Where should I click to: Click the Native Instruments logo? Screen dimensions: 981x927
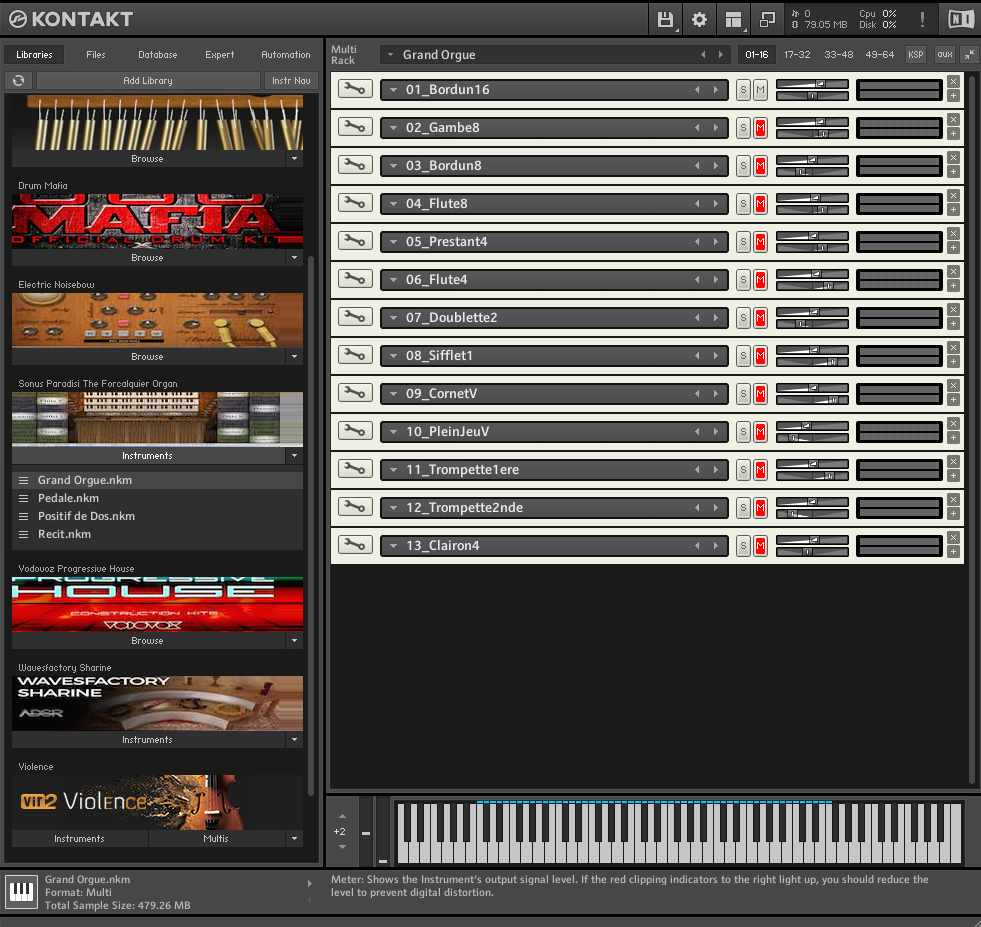tap(960, 19)
